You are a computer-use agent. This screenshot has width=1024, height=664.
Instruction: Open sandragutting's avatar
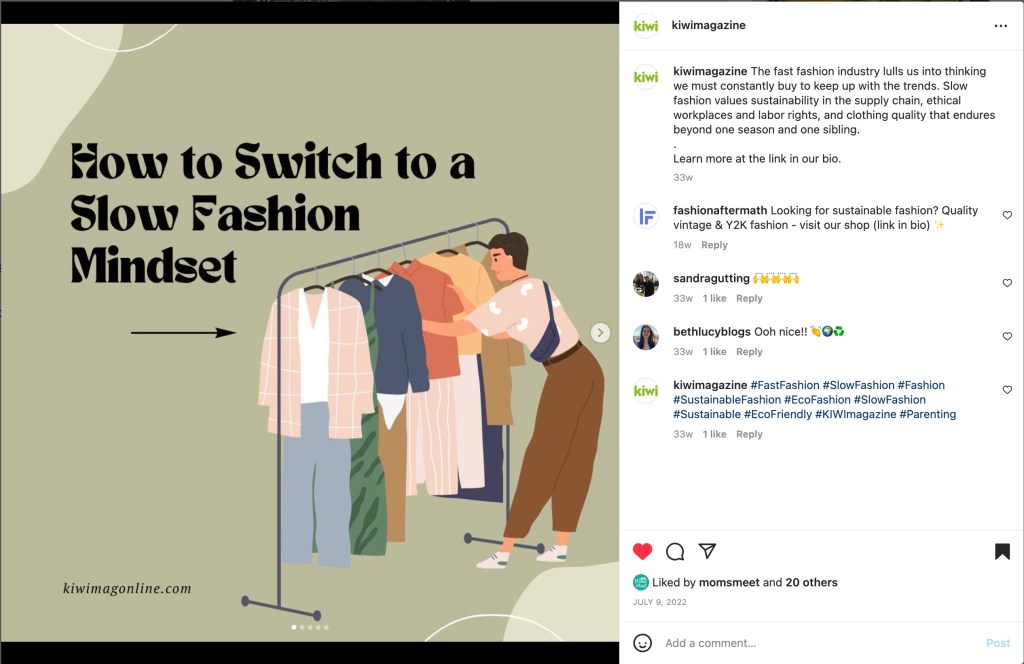click(646, 284)
